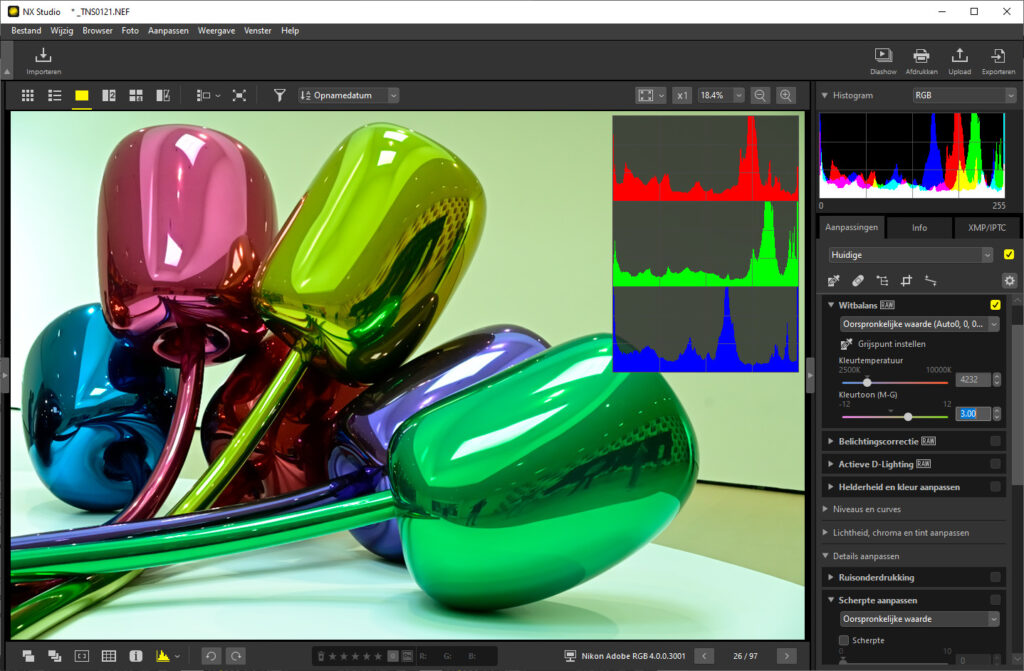
Task: Tick the Scherpte checkbox
Action: click(844, 640)
